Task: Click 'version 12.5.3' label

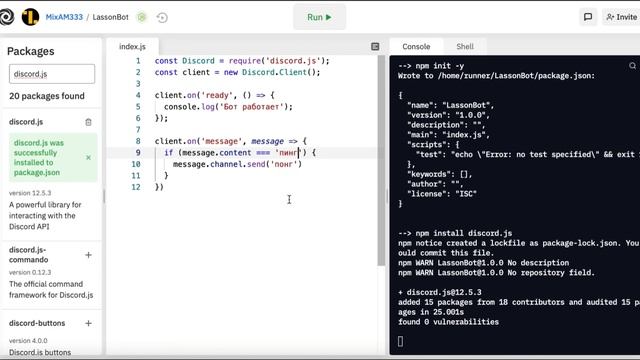Action: click(30, 193)
